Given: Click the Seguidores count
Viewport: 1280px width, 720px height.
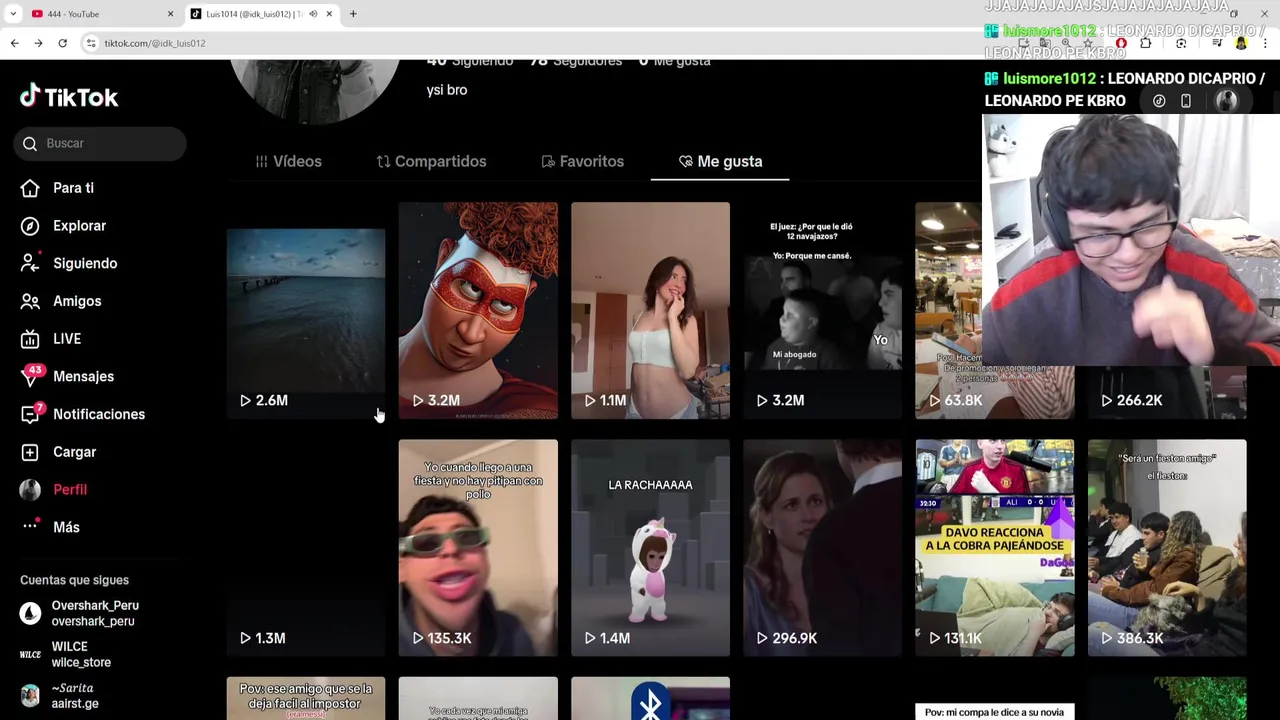Looking at the screenshot, I should (575, 62).
